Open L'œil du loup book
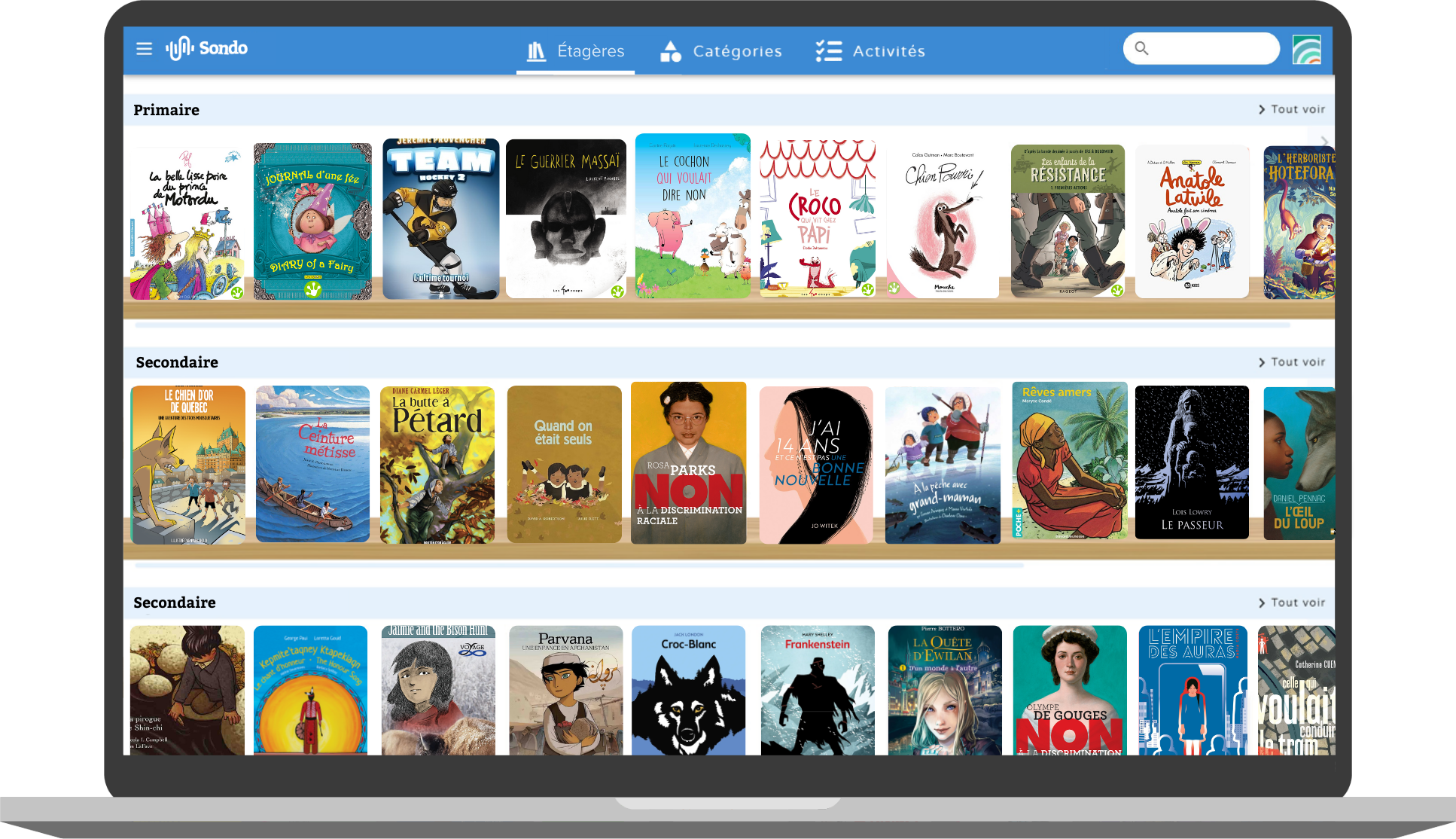 point(1299,463)
